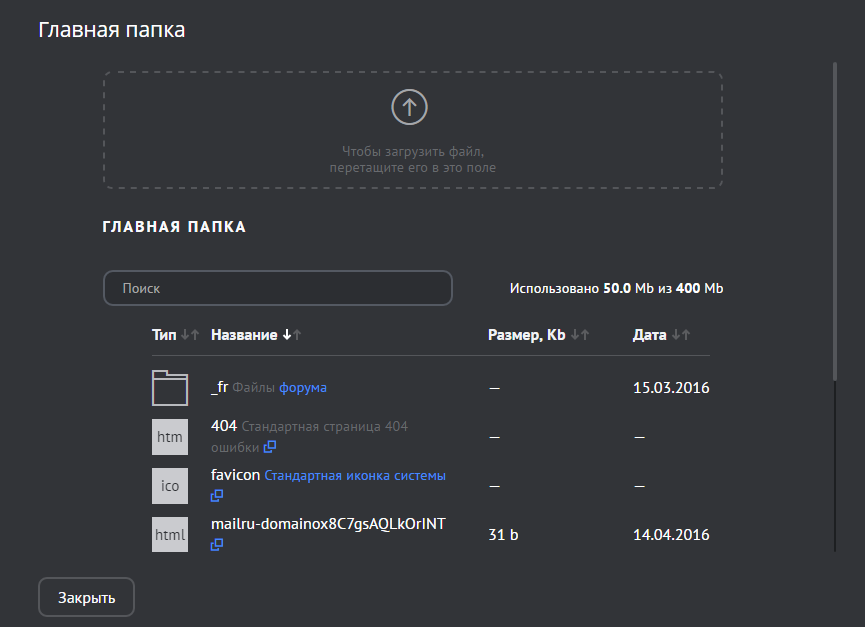Screen dimensions: 865x627
Task: Open the Стандартная иконка системы link
Action: (x=355, y=476)
